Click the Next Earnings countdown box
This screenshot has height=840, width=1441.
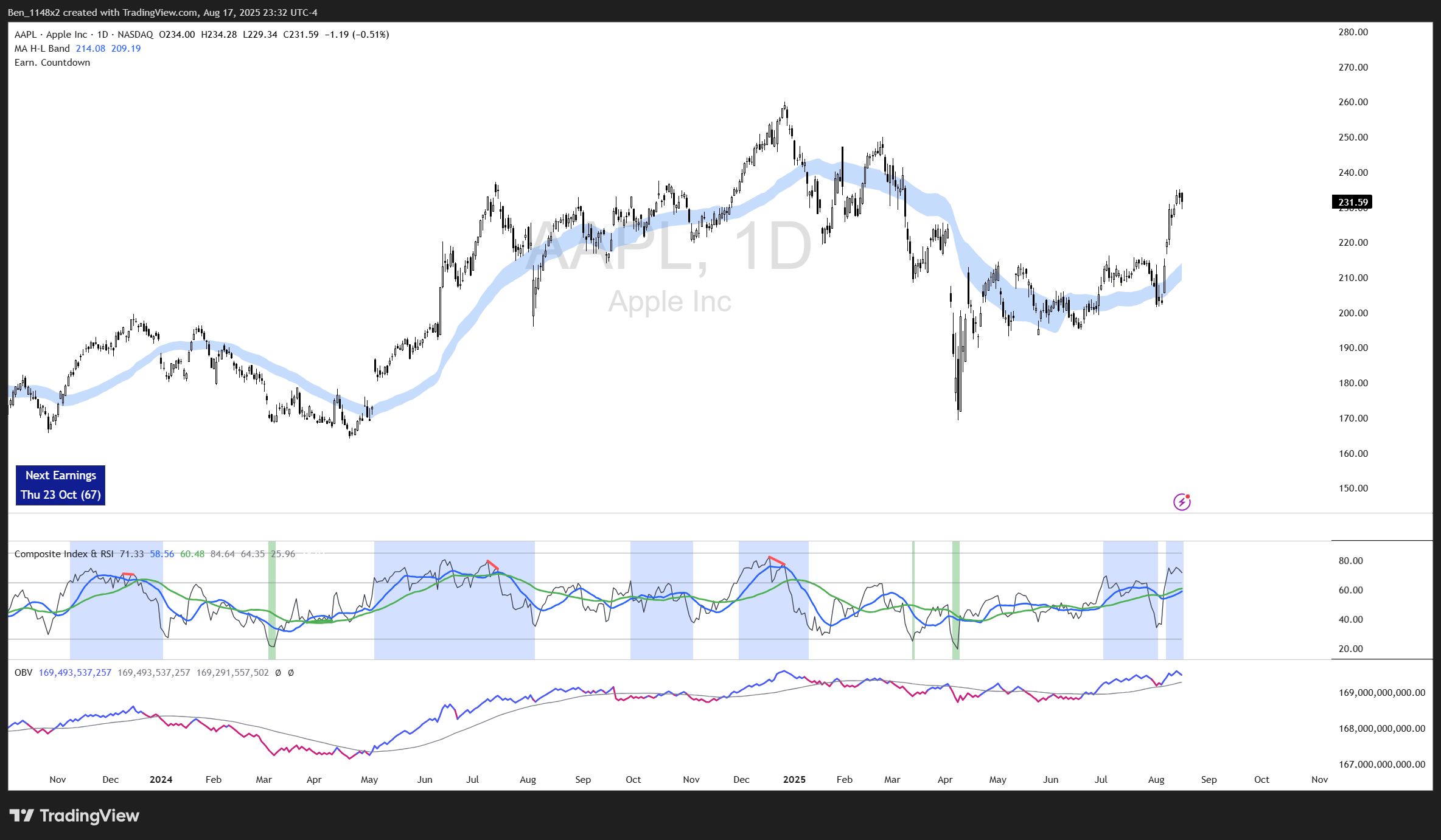tap(60, 485)
